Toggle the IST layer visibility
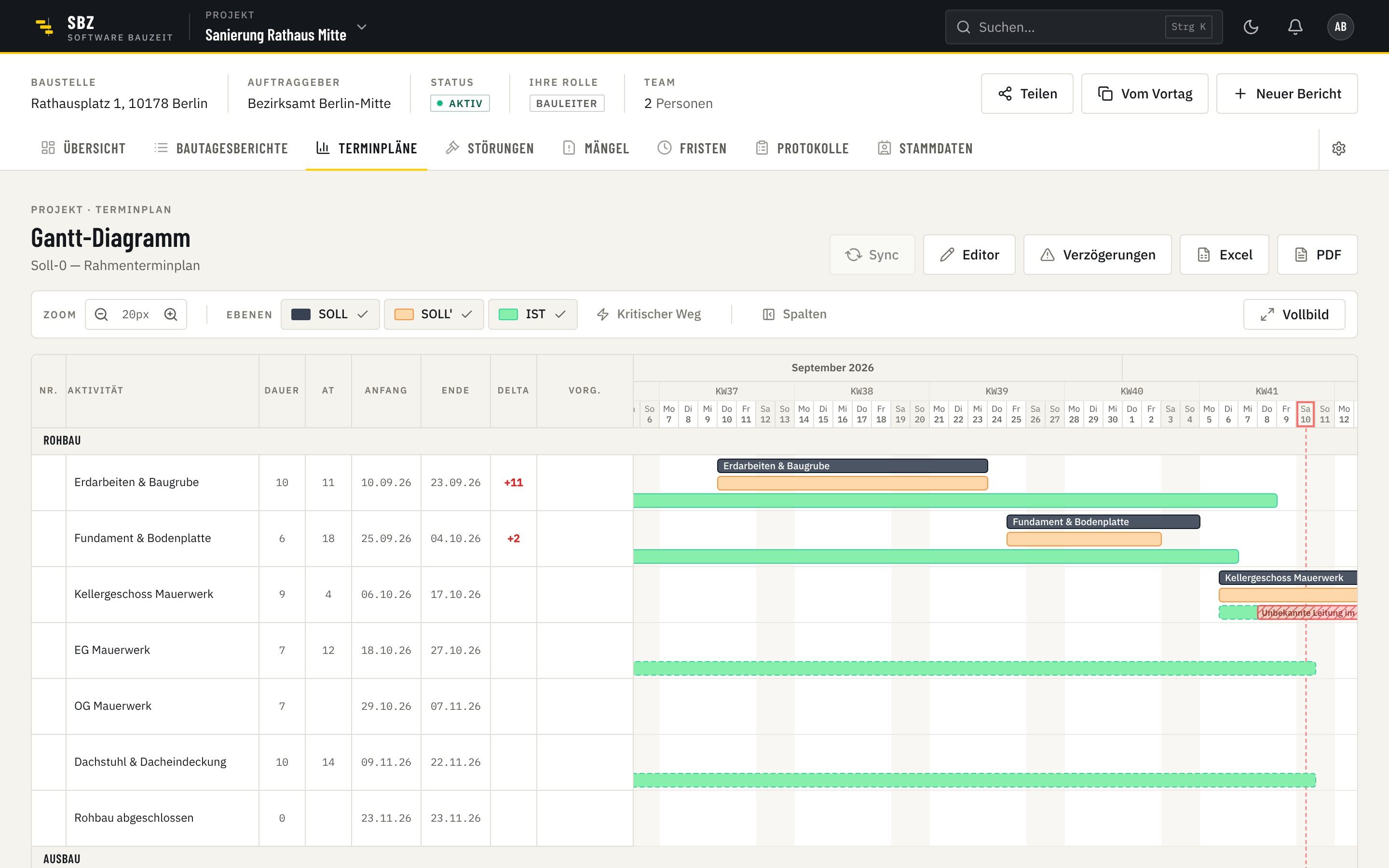This screenshot has width=1389, height=868. pos(532,314)
